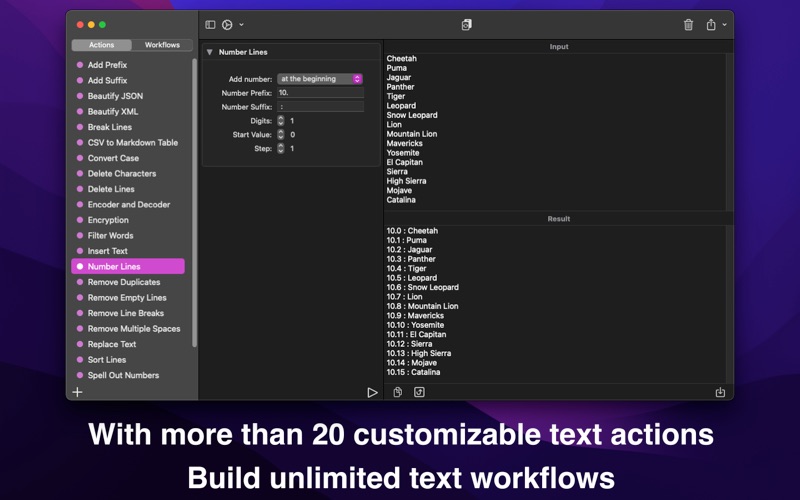
Task: Click the Input panel header
Action: pos(559,46)
